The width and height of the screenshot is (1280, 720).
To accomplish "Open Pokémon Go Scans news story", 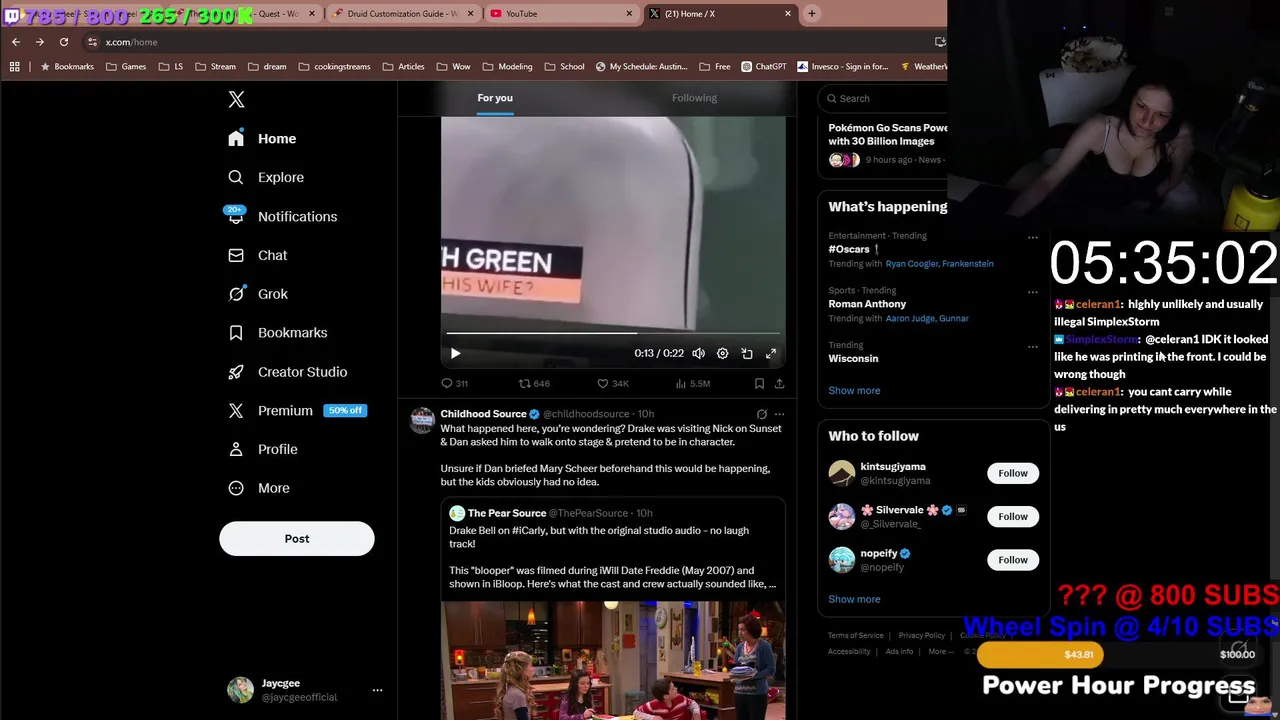I will coord(888,134).
